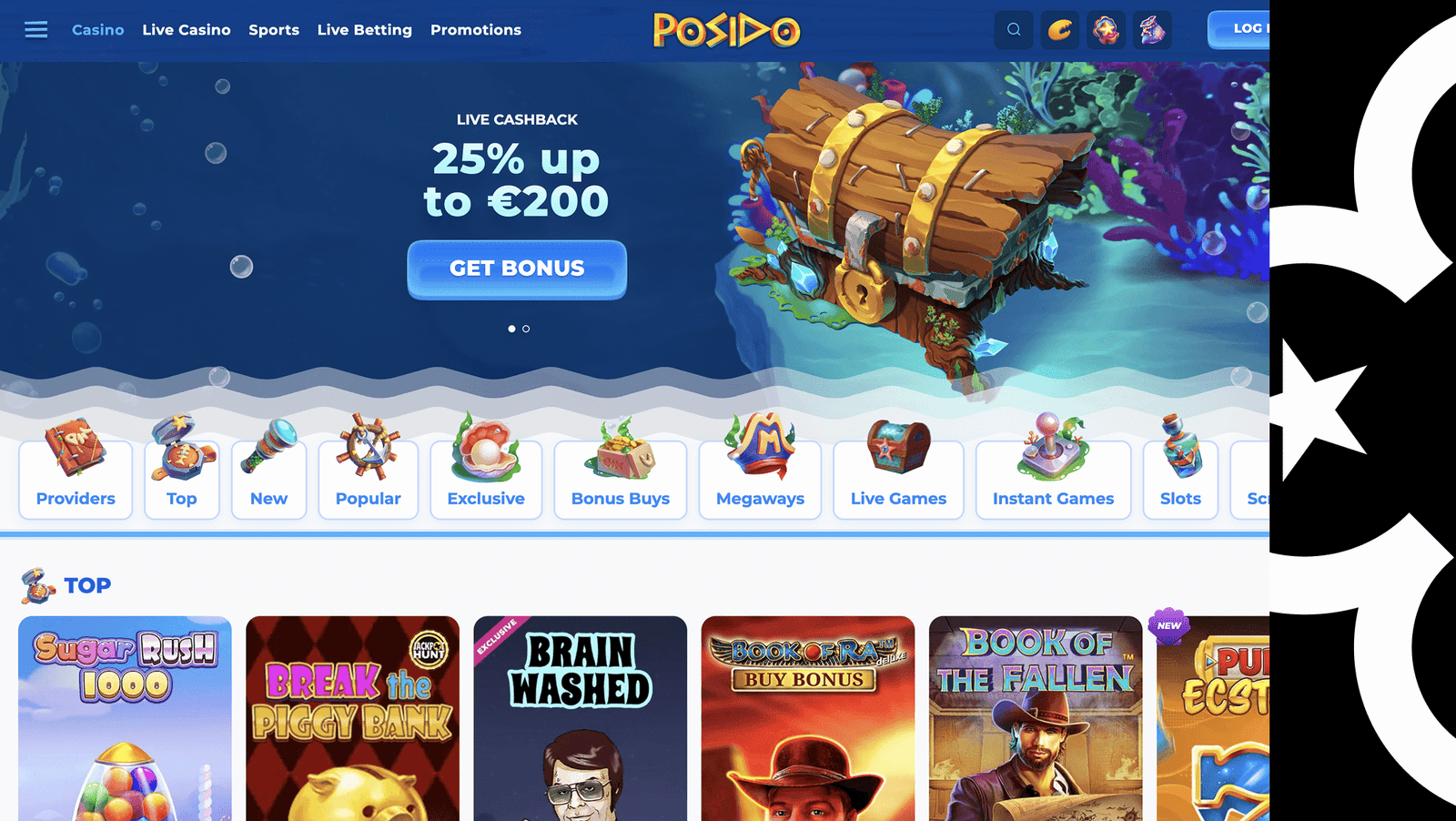
Task: Open the Sports menu item
Action: click(274, 30)
